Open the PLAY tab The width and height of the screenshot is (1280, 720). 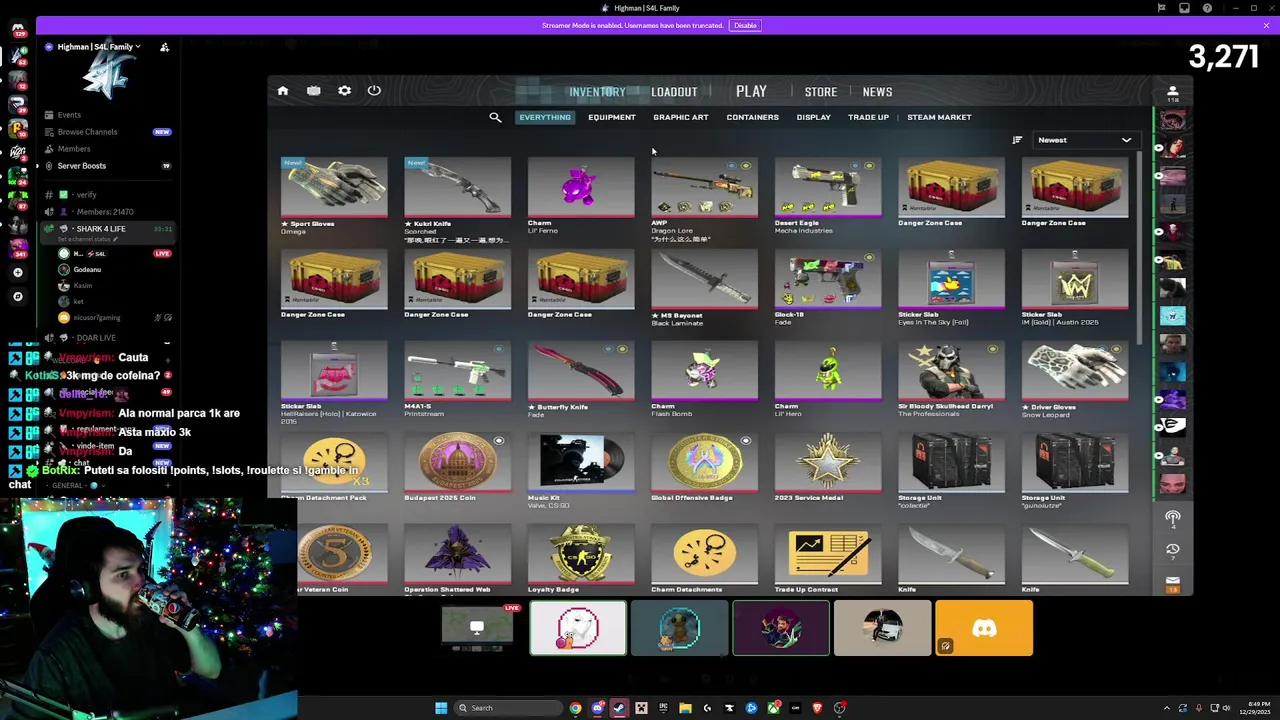coord(751,91)
